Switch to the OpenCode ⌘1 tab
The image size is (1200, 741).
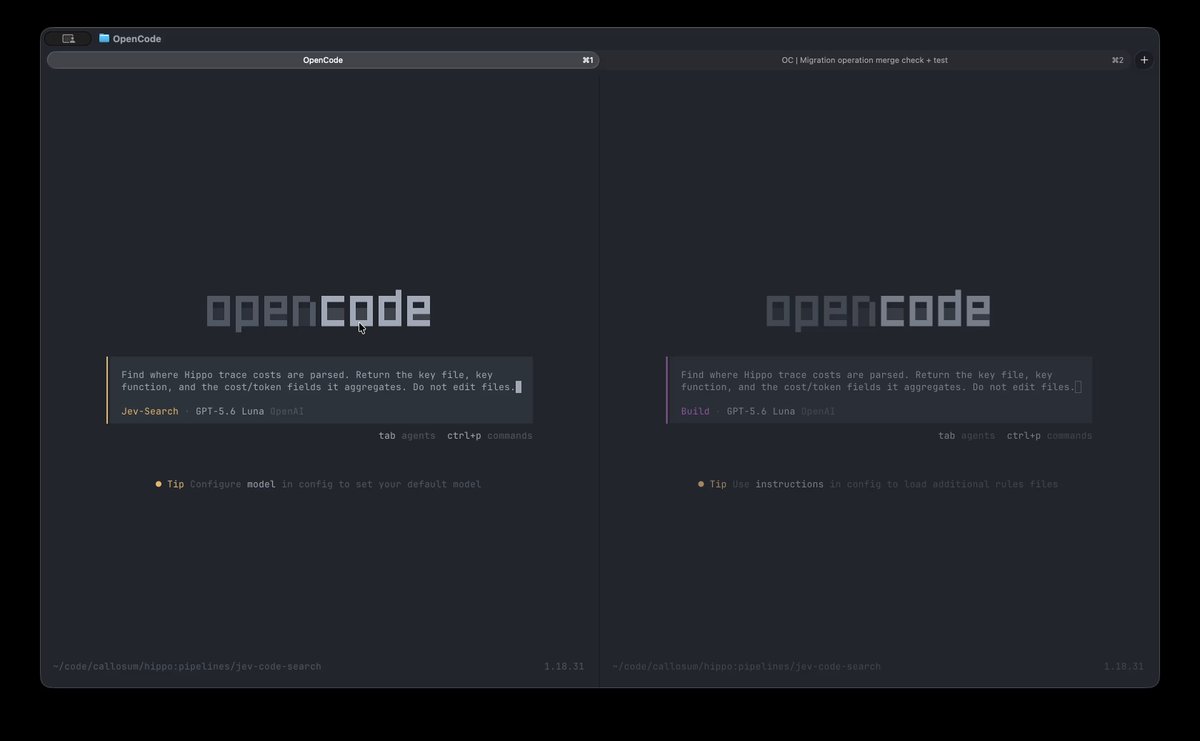323,60
